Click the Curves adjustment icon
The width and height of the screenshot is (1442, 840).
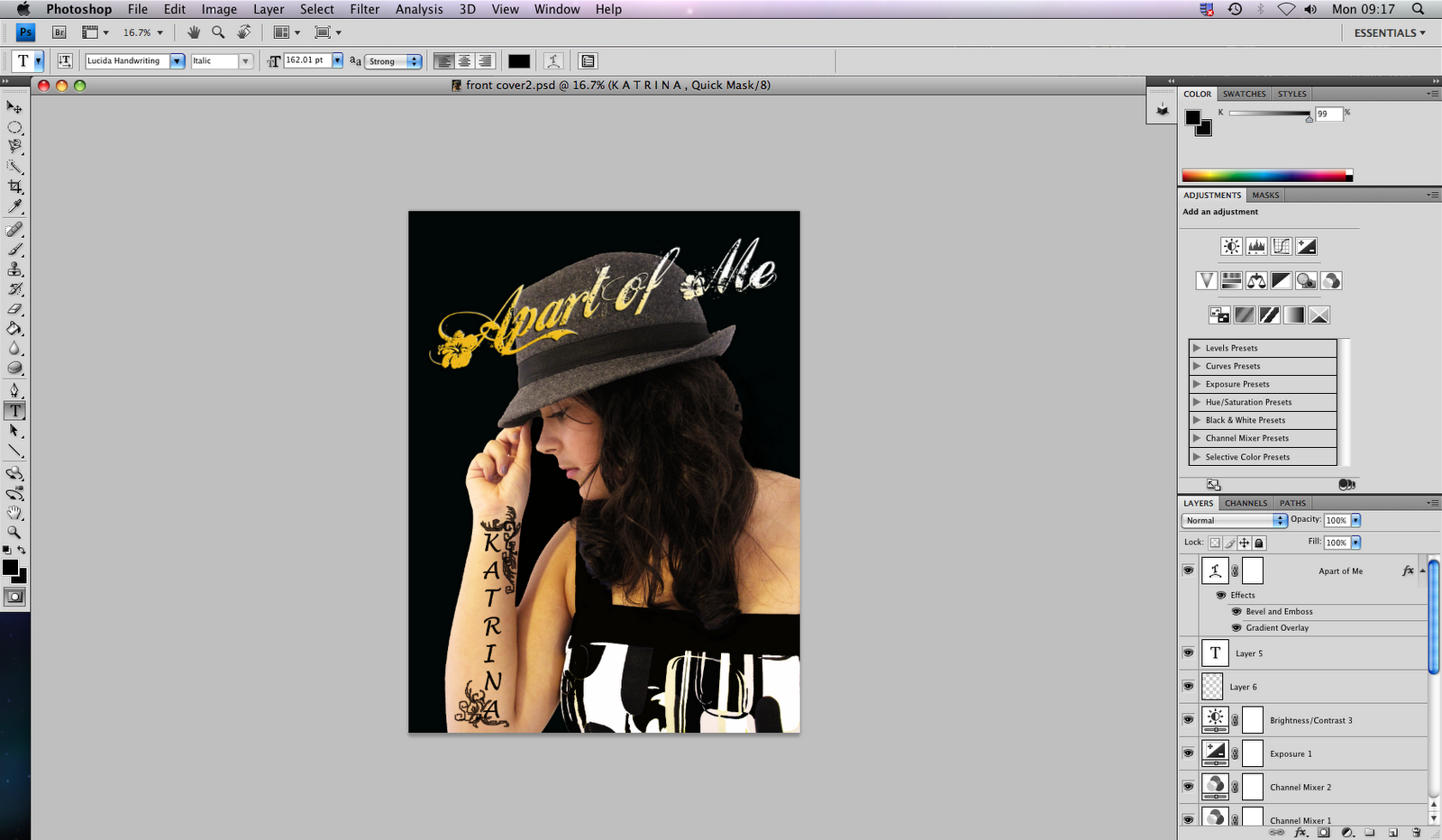click(x=1280, y=245)
